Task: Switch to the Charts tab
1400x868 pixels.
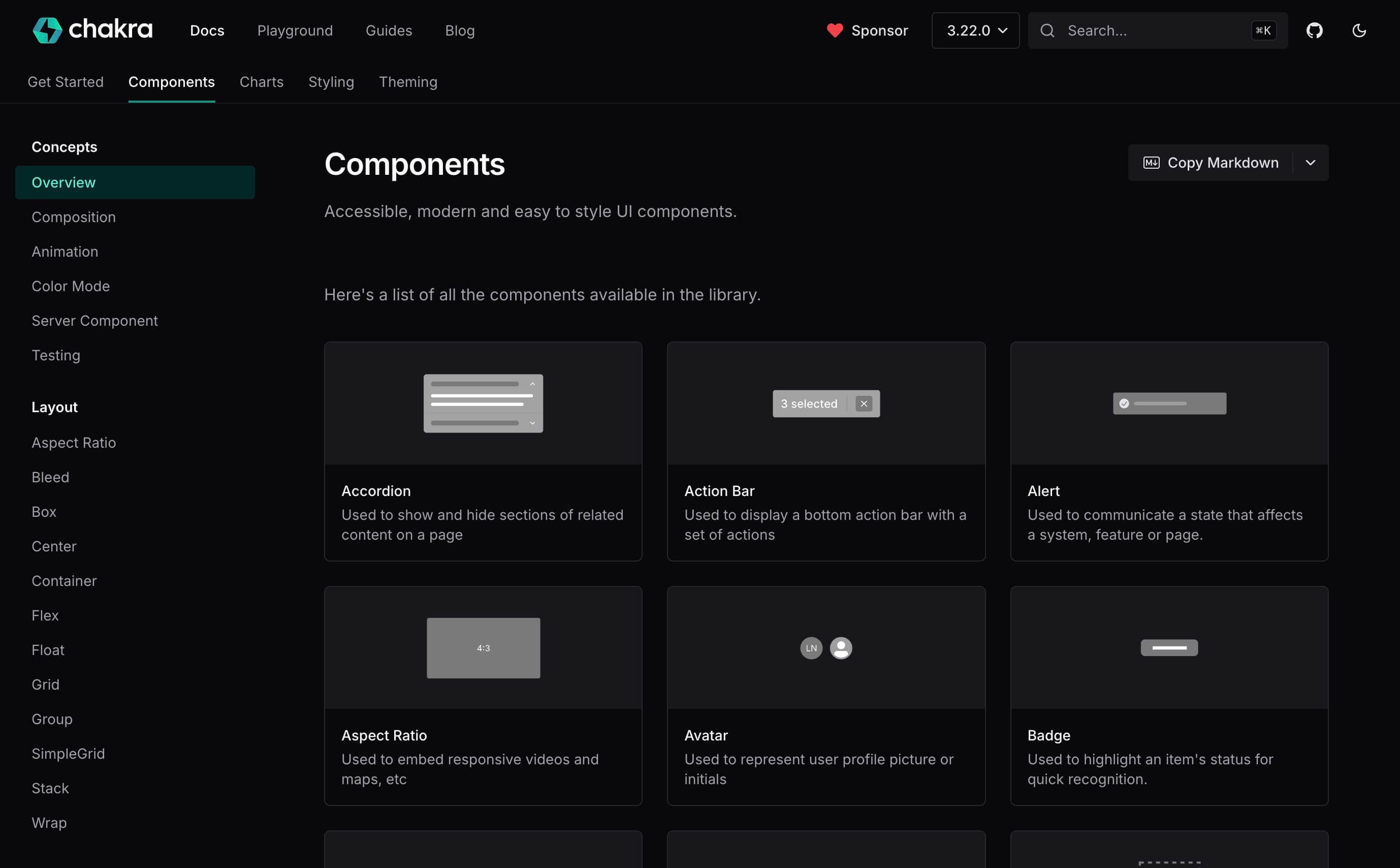Action: [261, 82]
